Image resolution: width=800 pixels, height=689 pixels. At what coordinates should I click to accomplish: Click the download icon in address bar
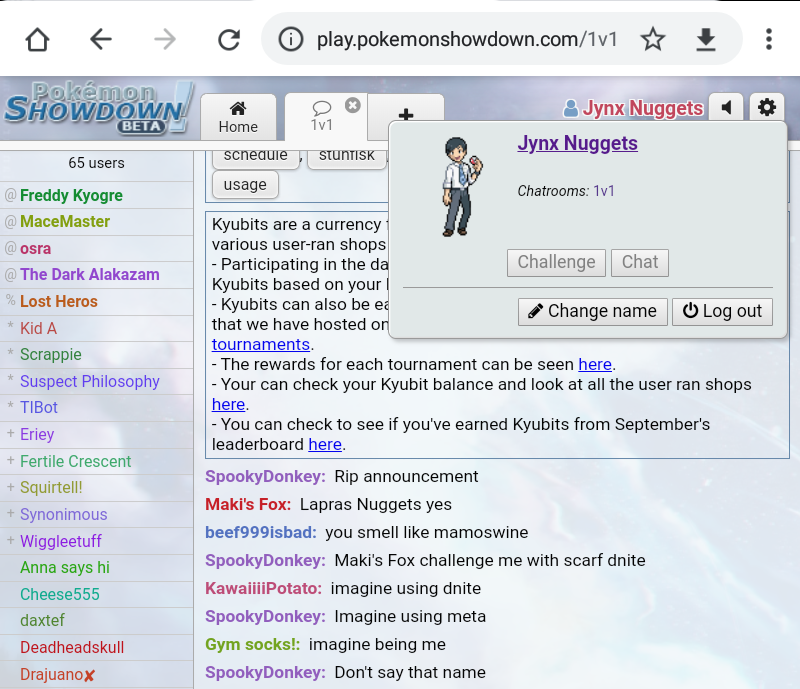(x=706, y=39)
